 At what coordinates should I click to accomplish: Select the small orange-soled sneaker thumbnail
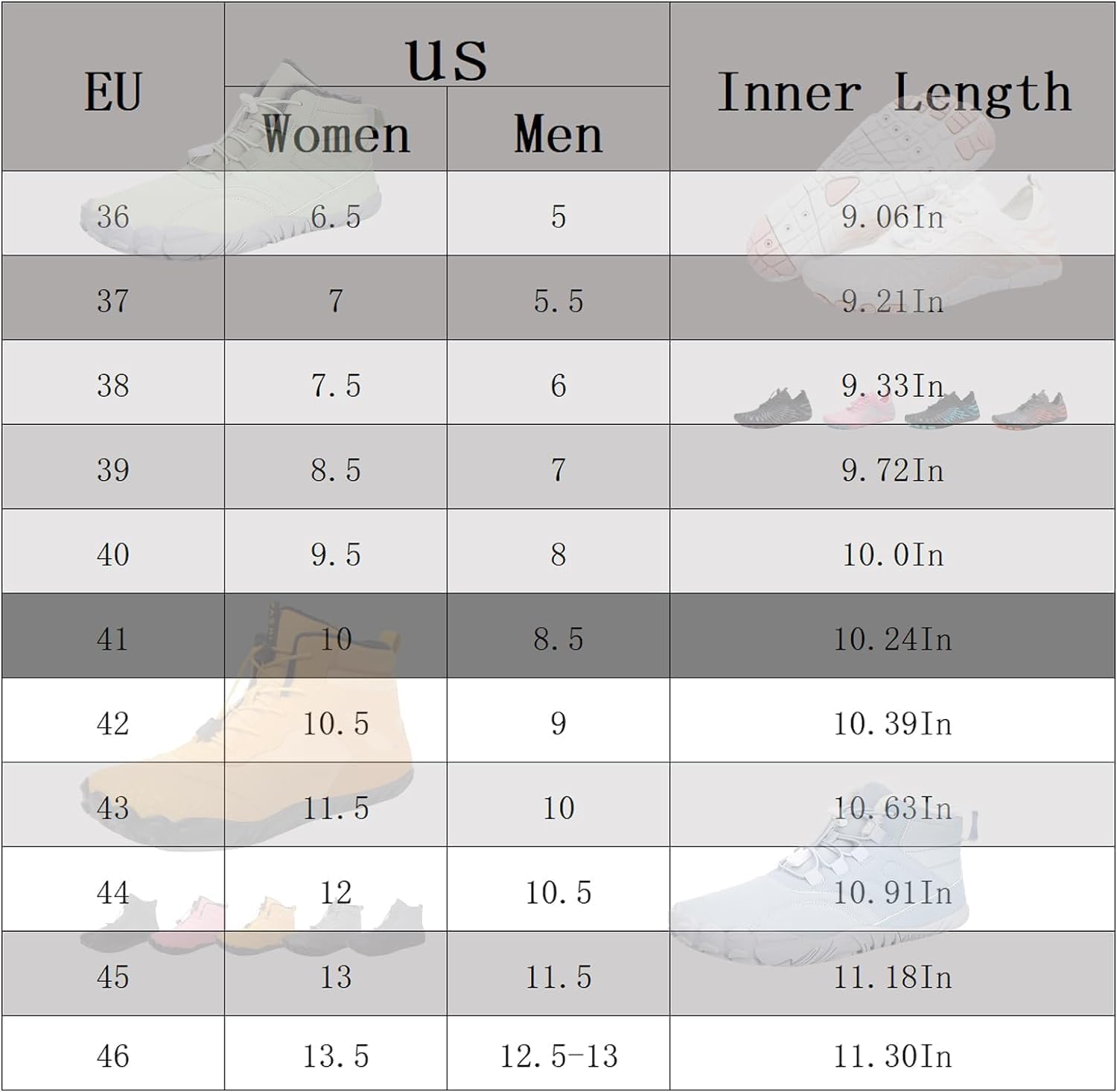point(1030,409)
